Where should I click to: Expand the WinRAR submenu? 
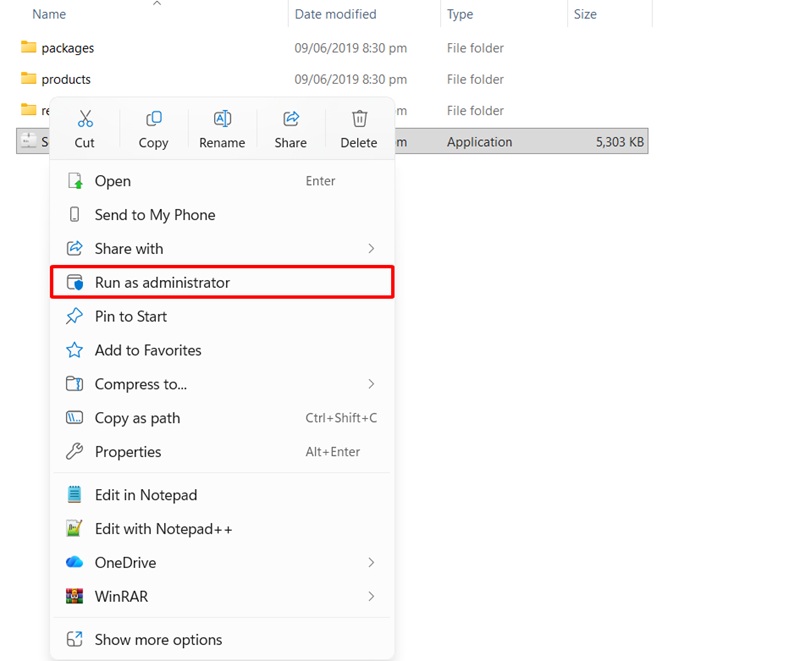[371, 597]
